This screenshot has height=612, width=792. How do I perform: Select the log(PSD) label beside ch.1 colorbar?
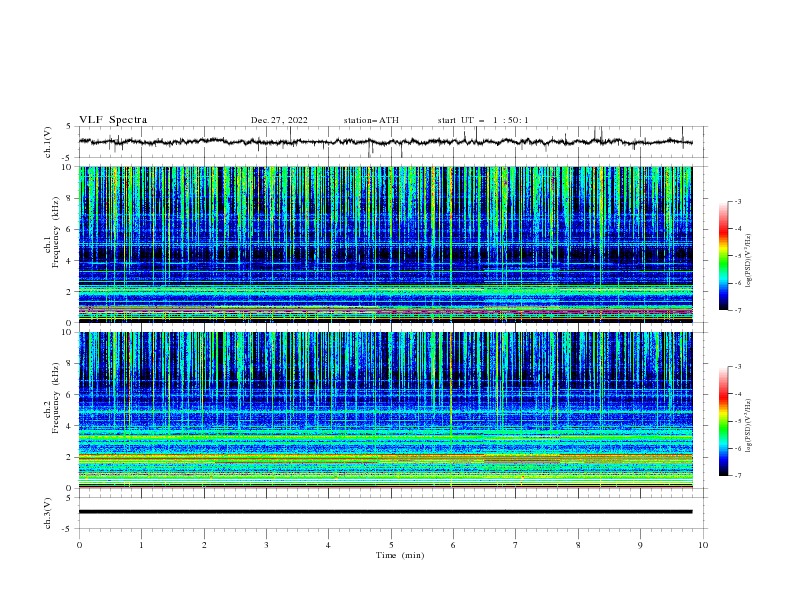tap(748, 261)
